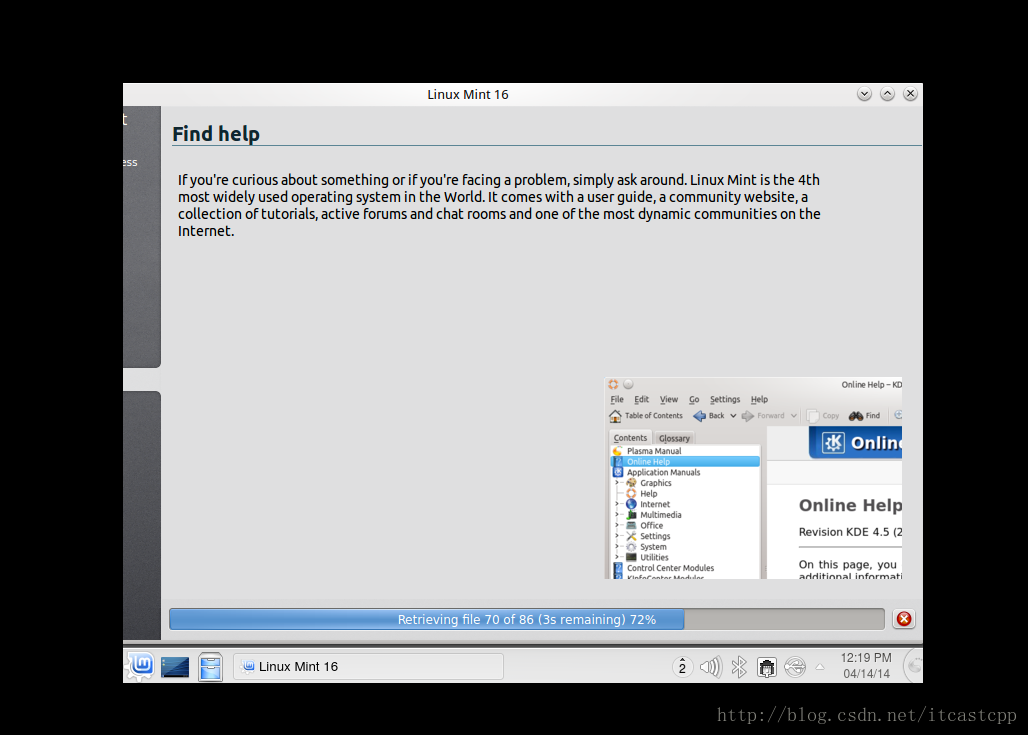Select the Linux Mint 16 taskbar window button
This screenshot has width=1028, height=735.
pyautogui.click(x=368, y=667)
